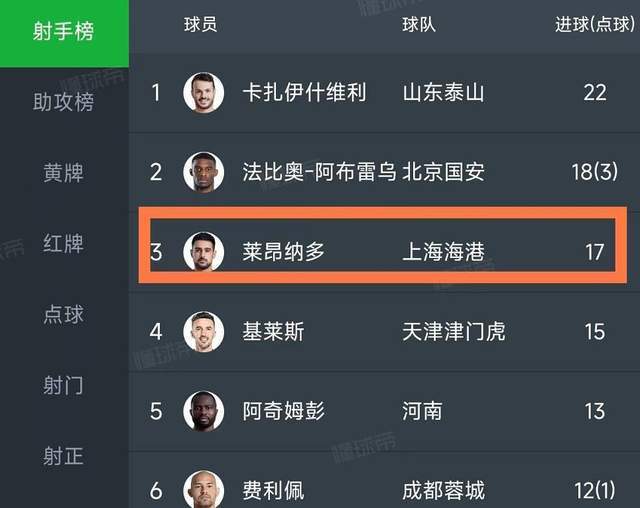Open the 红牌 red cards tab
The image size is (640, 508).
tap(64, 243)
